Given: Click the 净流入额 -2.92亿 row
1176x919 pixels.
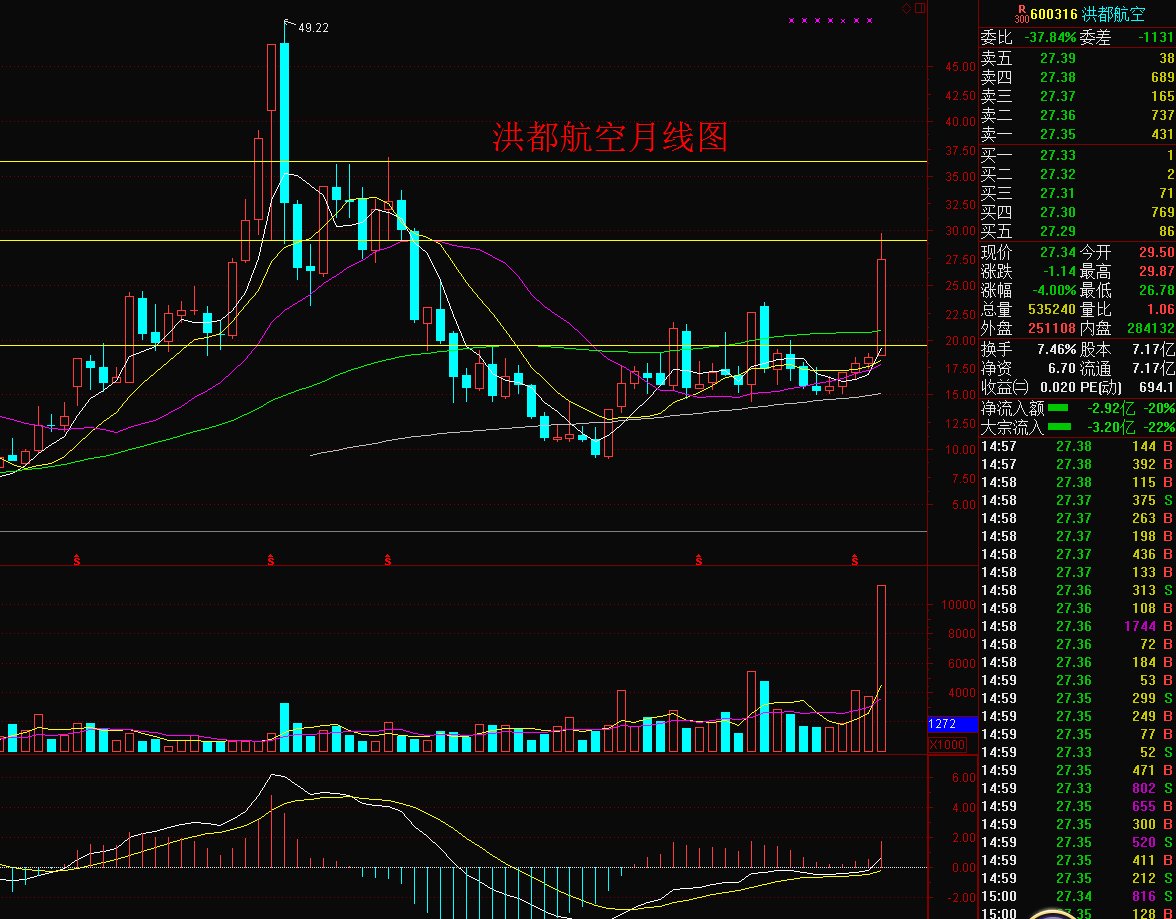Looking at the screenshot, I should click(x=1077, y=408).
